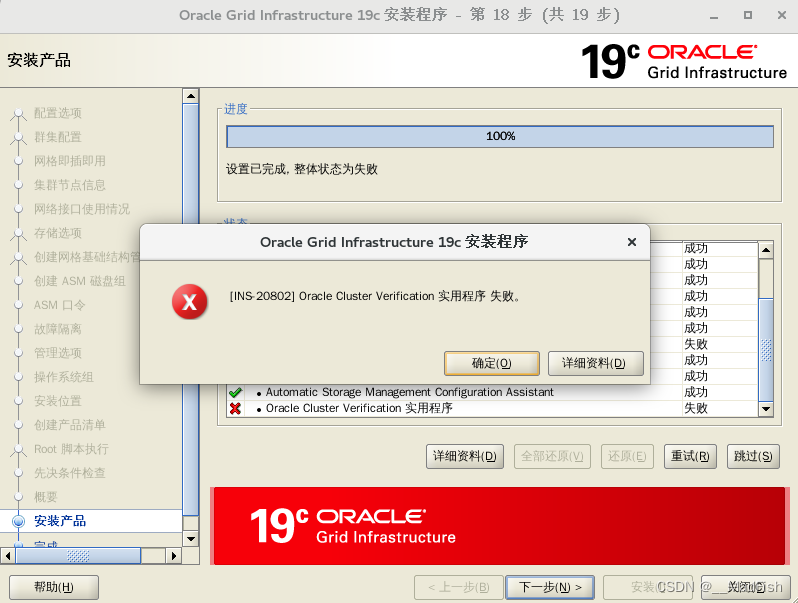The height and width of the screenshot is (603, 798).
Task: Select the Root 脚本执行 step
Action: (71, 449)
